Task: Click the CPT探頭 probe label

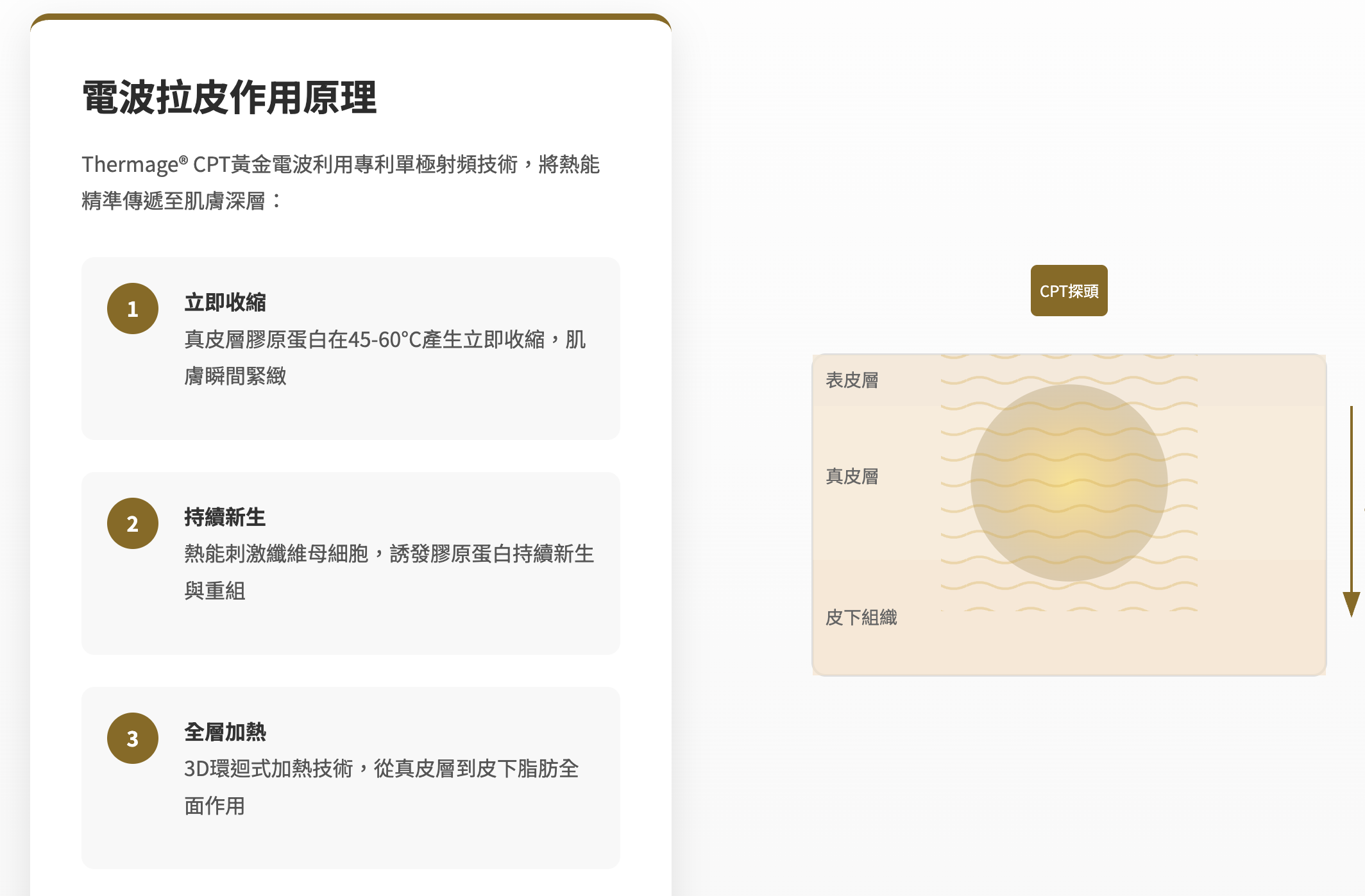Action: point(1069,291)
